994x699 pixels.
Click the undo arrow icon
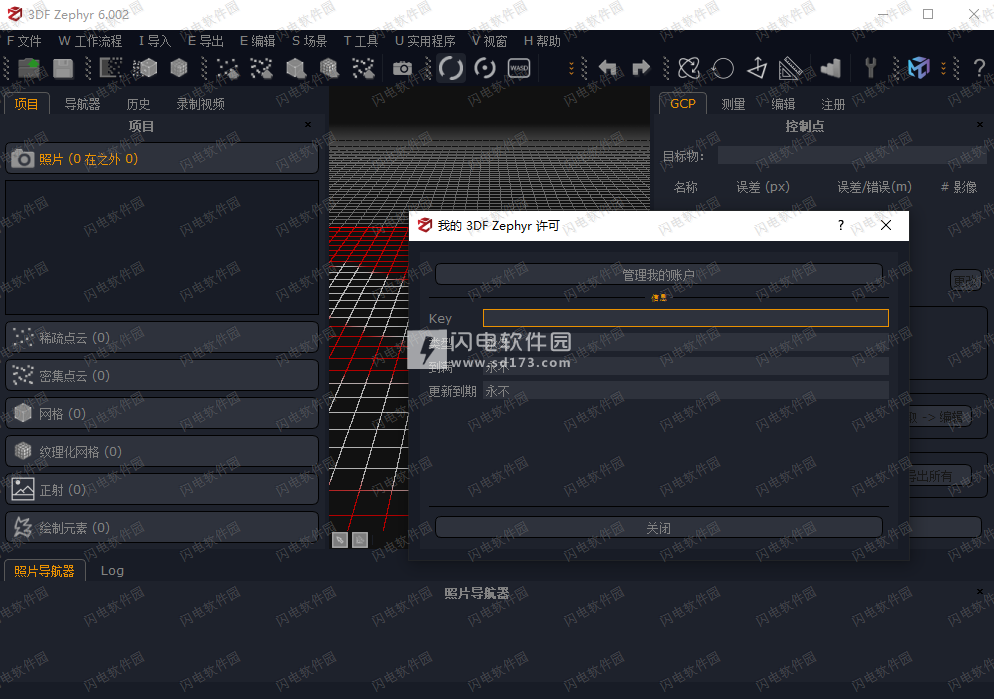(607, 68)
